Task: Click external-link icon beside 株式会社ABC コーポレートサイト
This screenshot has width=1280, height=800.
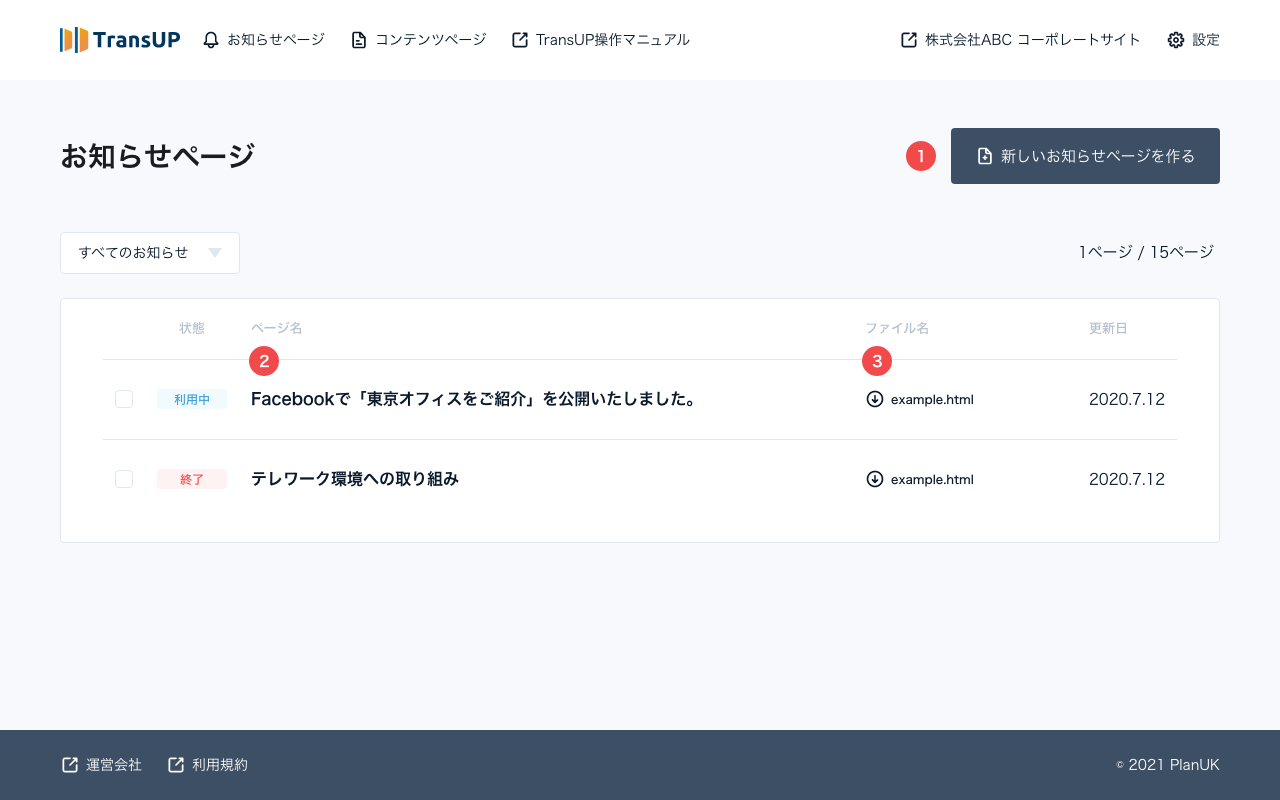Action: pyautogui.click(x=909, y=40)
